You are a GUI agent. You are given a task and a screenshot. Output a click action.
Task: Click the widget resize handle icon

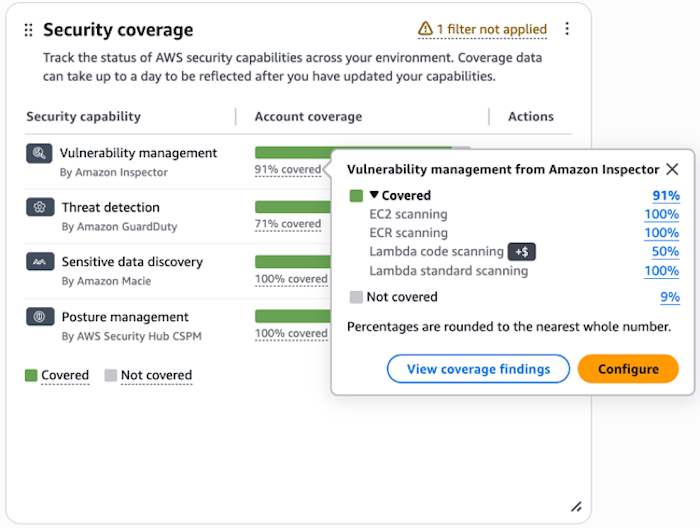pyautogui.click(x=576, y=507)
